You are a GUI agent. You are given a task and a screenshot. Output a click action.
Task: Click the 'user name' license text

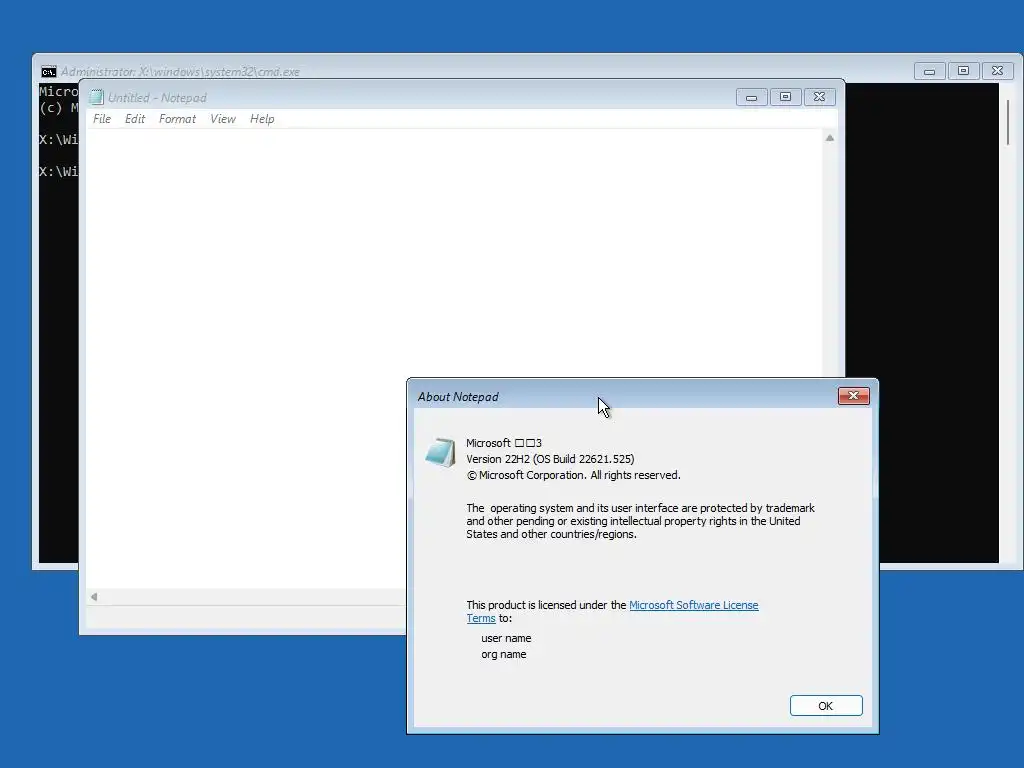point(506,638)
